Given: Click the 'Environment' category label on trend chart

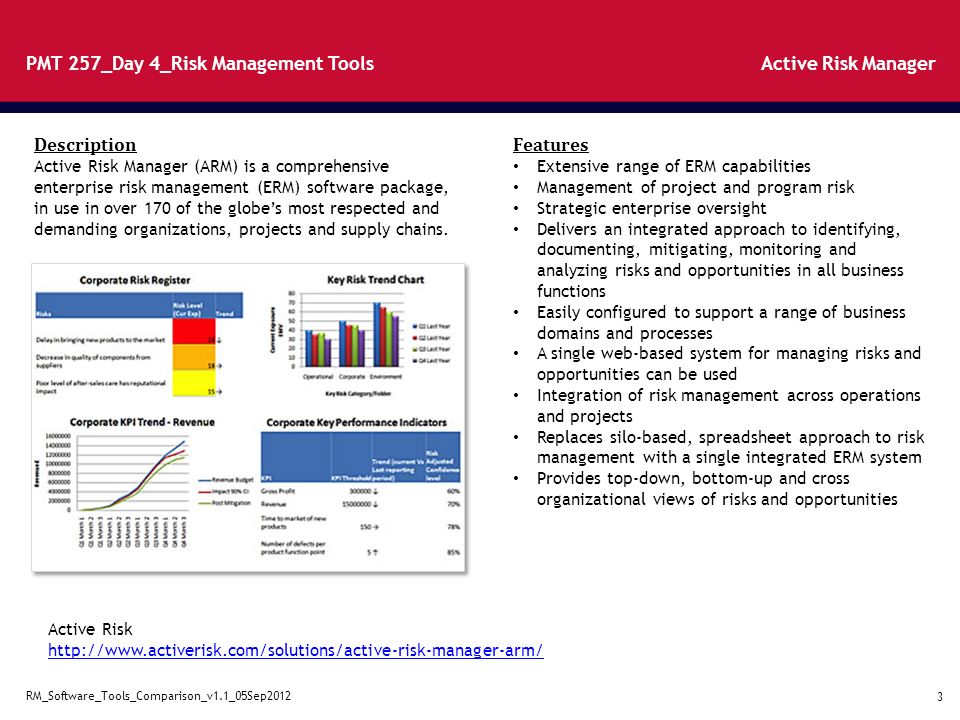Looking at the screenshot, I should (386, 377).
